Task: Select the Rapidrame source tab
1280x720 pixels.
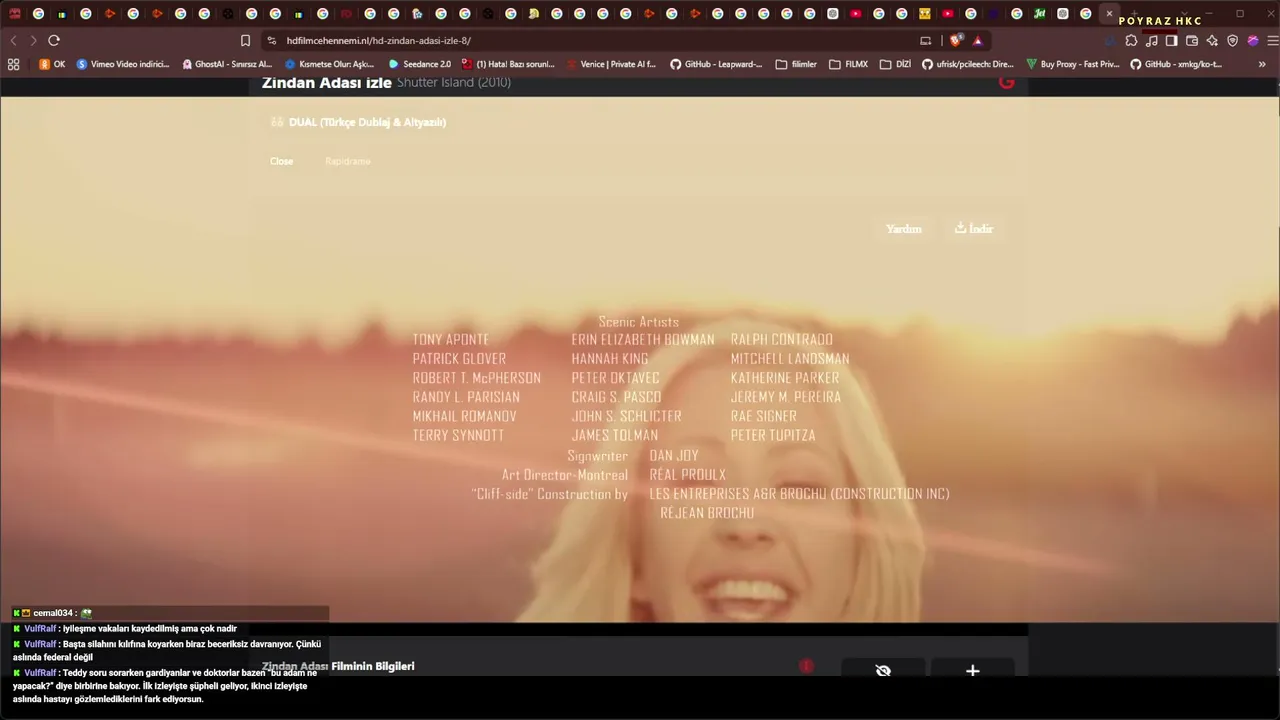Action: point(348,161)
